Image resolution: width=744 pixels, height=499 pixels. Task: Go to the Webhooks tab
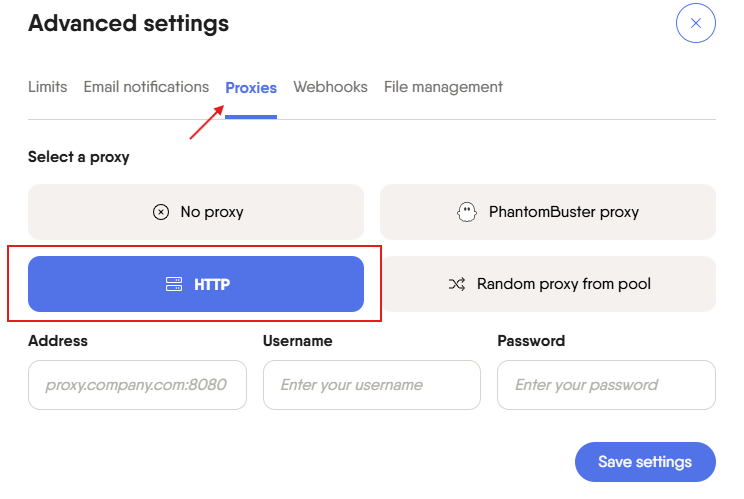coord(330,87)
